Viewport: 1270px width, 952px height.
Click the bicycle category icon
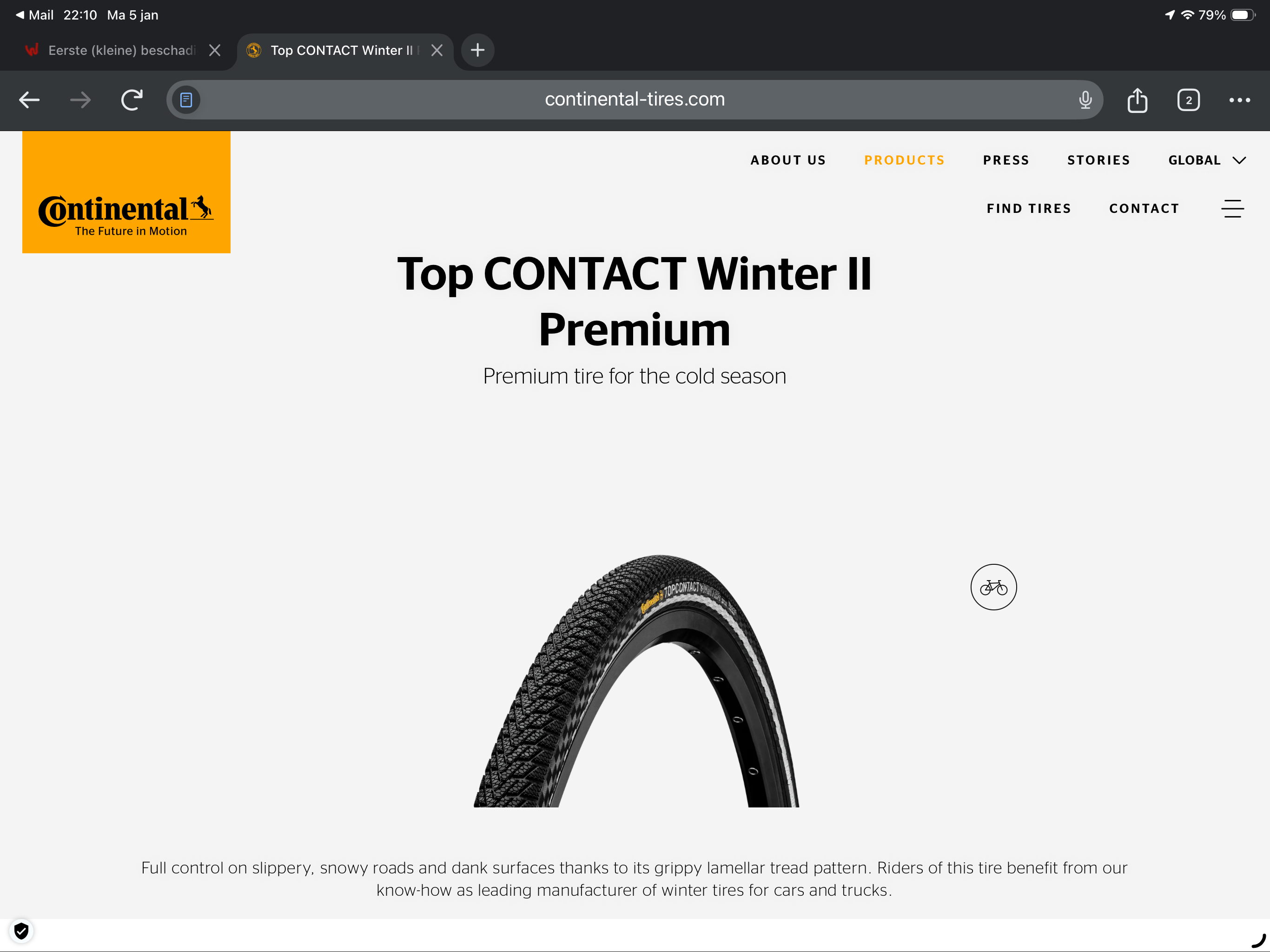(x=993, y=587)
